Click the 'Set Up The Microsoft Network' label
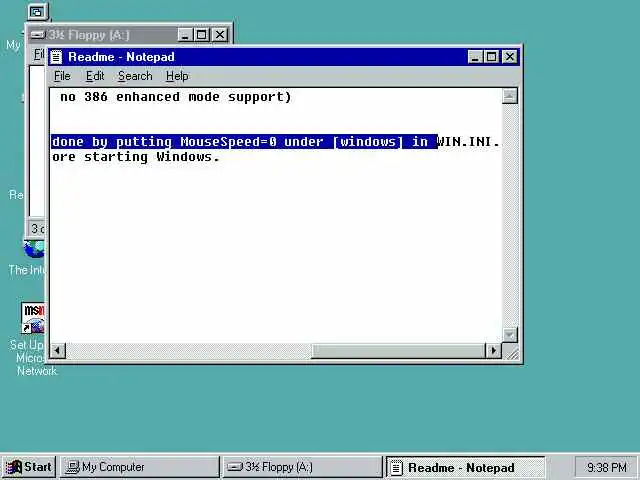The height and width of the screenshot is (480, 640). pos(33,358)
